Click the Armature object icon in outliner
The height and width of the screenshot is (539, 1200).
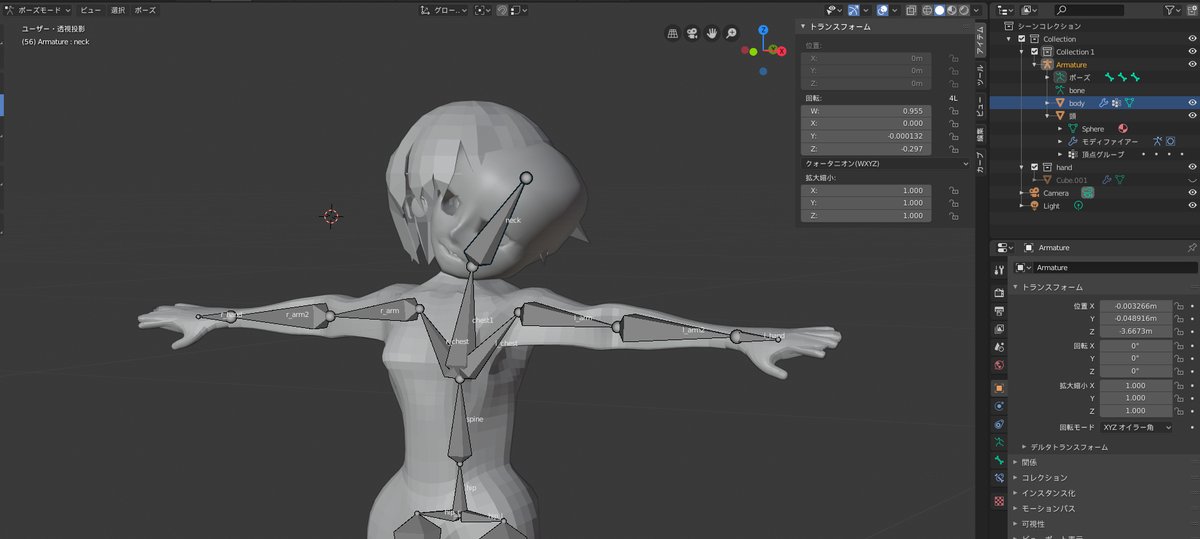pyautogui.click(x=1048, y=65)
